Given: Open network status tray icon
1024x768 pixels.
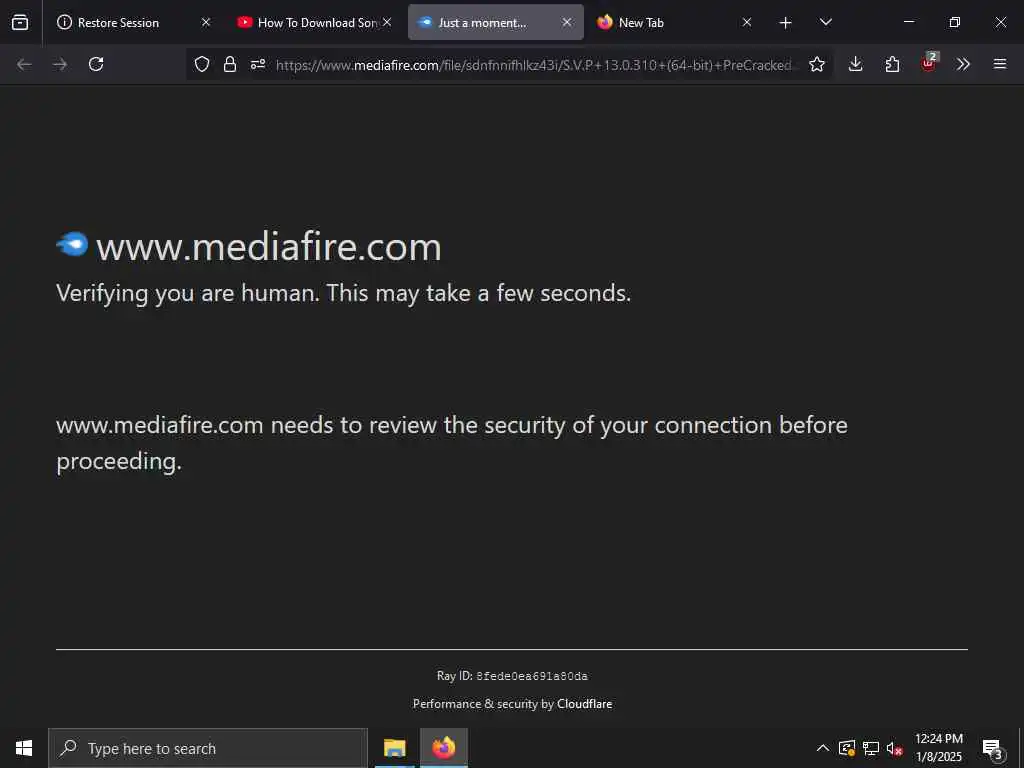Looking at the screenshot, I should click(x=871, y=748).
